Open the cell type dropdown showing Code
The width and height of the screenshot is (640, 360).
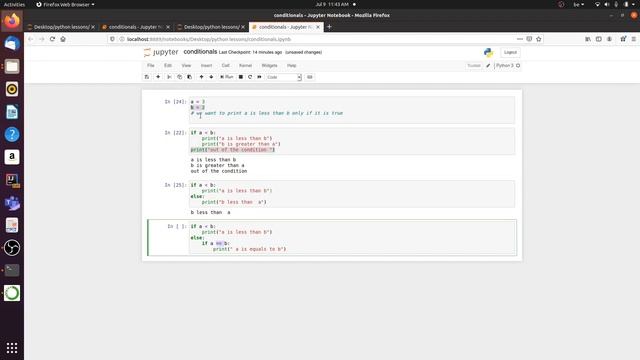[284, 77]
